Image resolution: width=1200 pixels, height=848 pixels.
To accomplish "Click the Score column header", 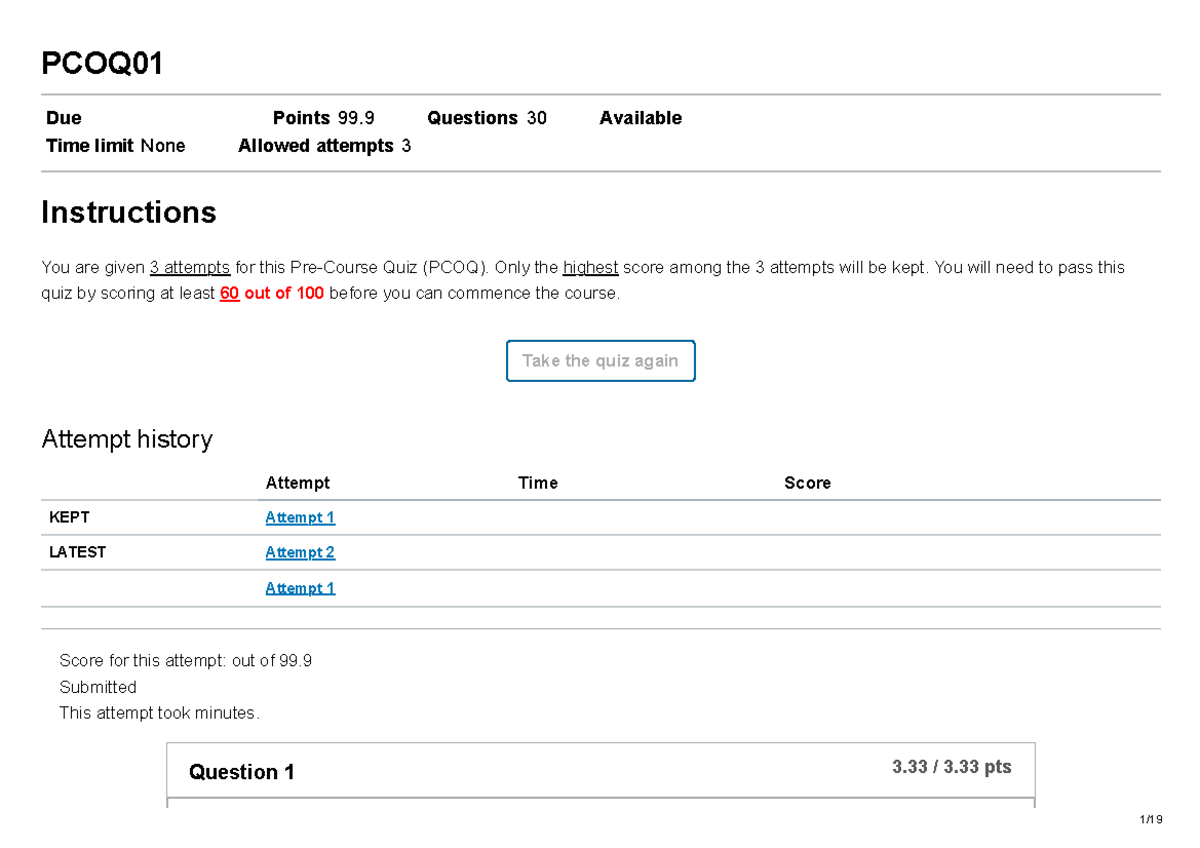I will [x=808, y=483].
